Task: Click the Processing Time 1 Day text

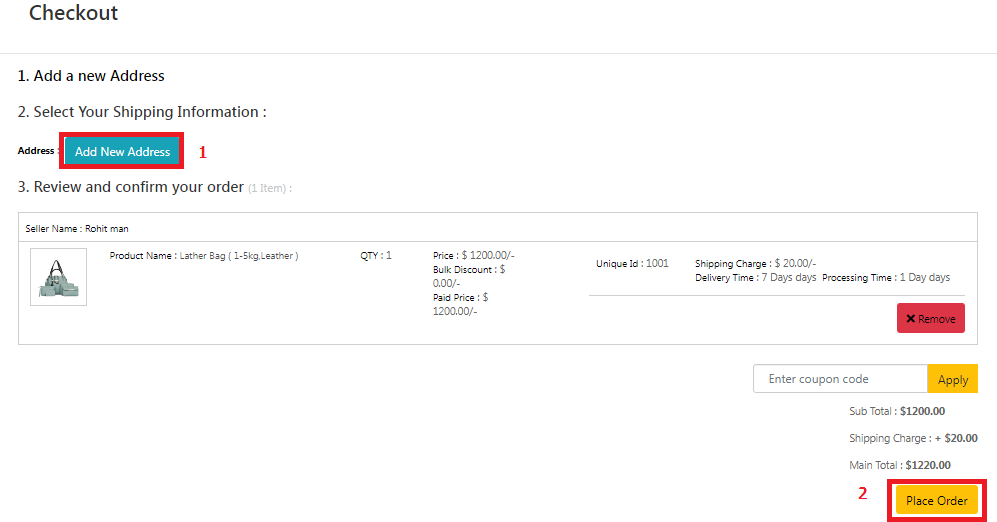Action: pyautogui.click(x=886, y=278)
